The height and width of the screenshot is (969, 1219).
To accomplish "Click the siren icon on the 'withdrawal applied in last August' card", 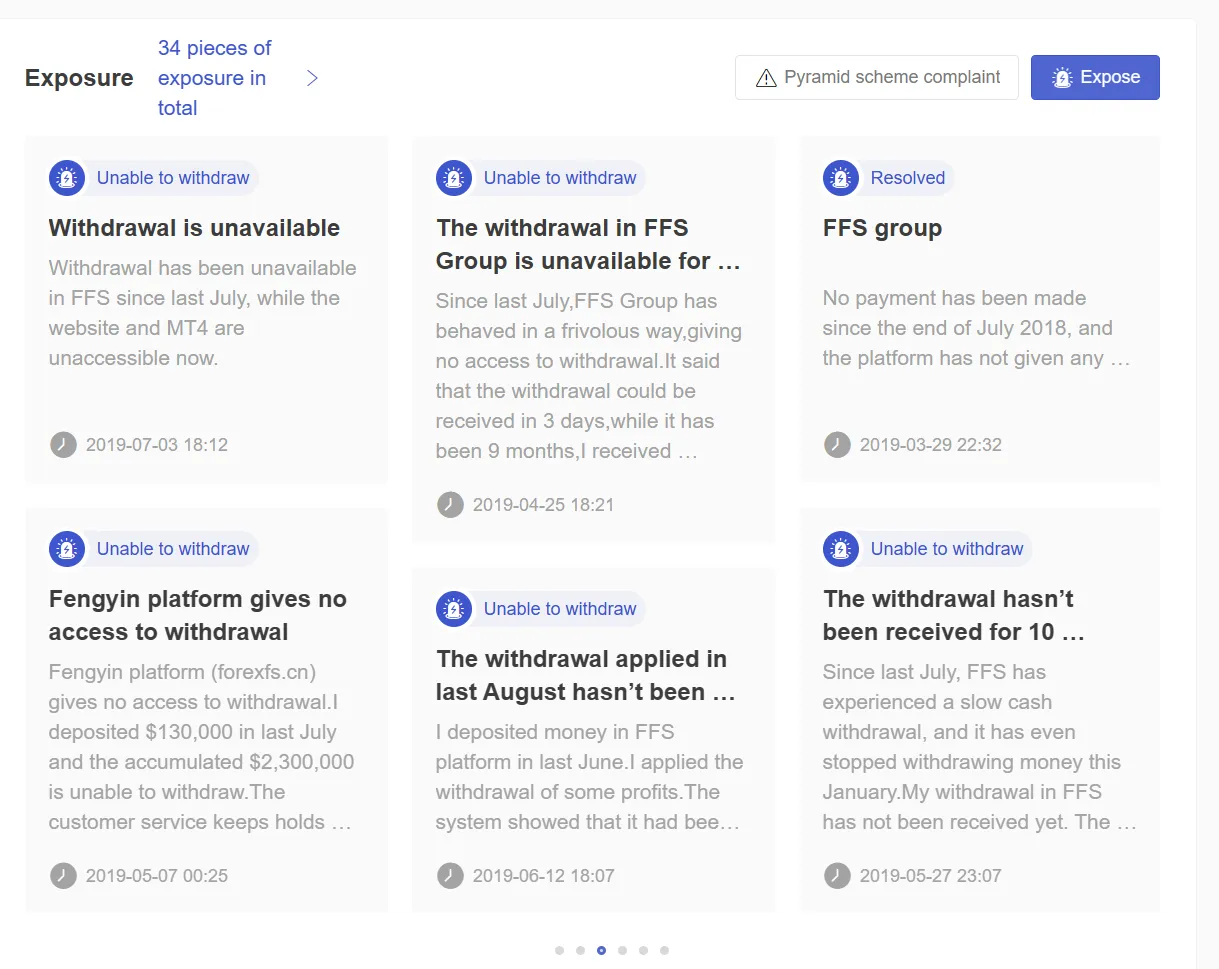I will (454, 609).
